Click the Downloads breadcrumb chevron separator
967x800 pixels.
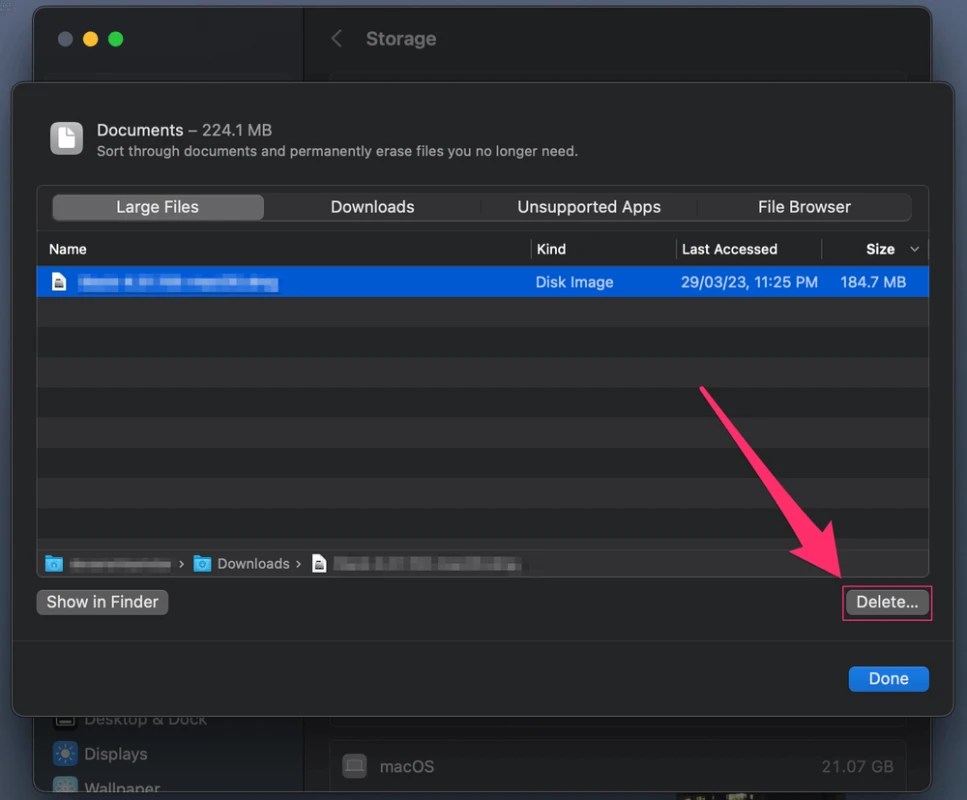pyautogui.click(x=297, y=563)
